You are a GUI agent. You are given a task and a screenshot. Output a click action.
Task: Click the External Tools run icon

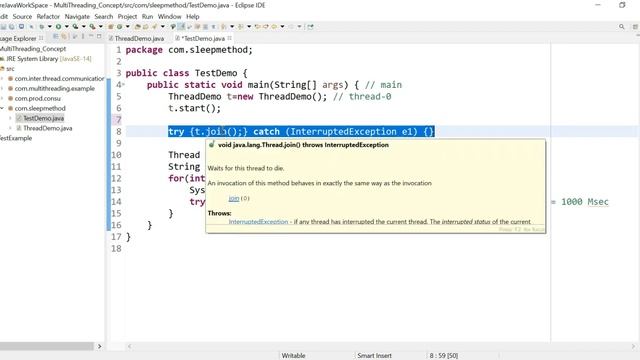(93, 27)
